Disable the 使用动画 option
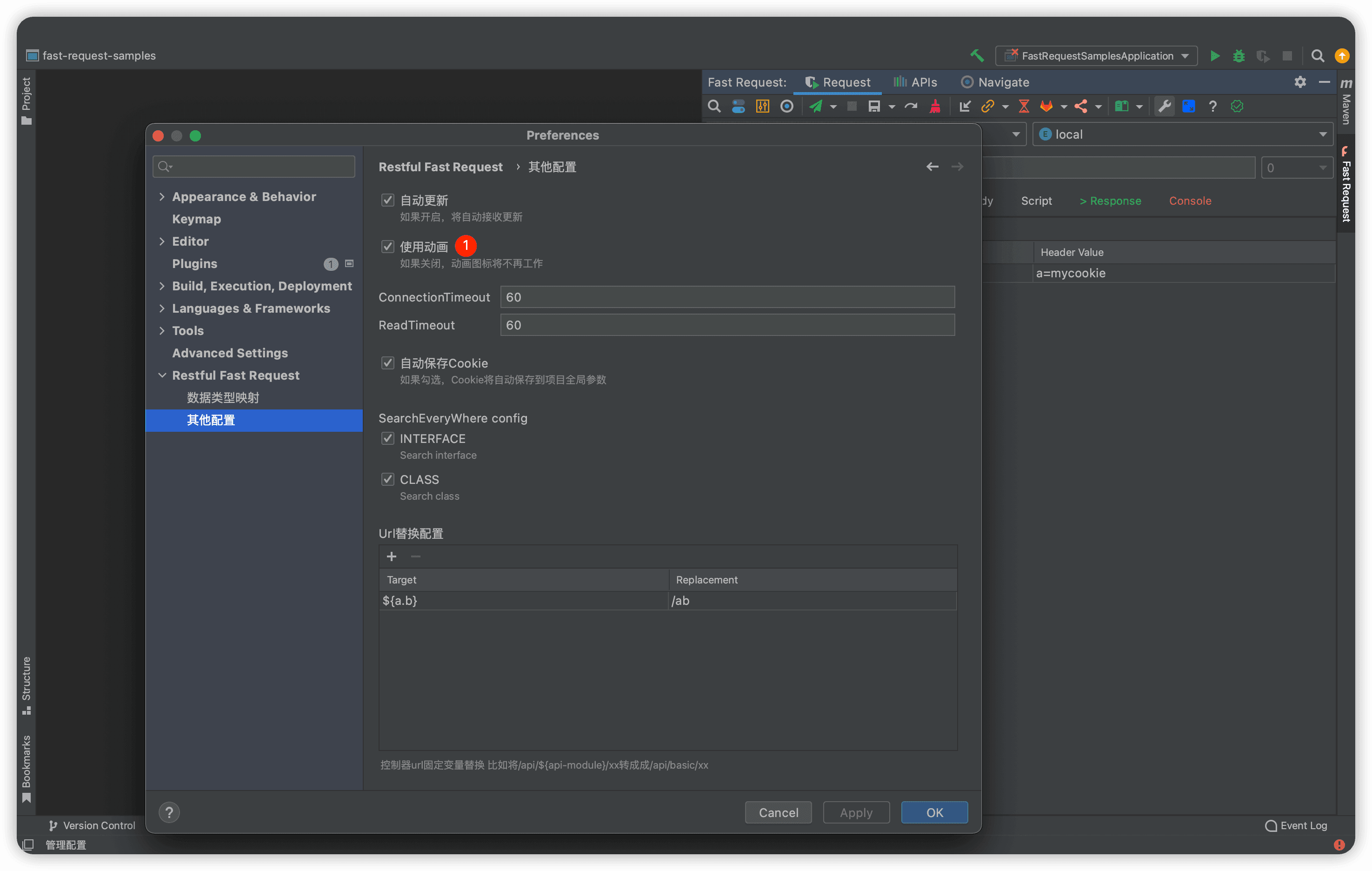 [x=388, y=246]
